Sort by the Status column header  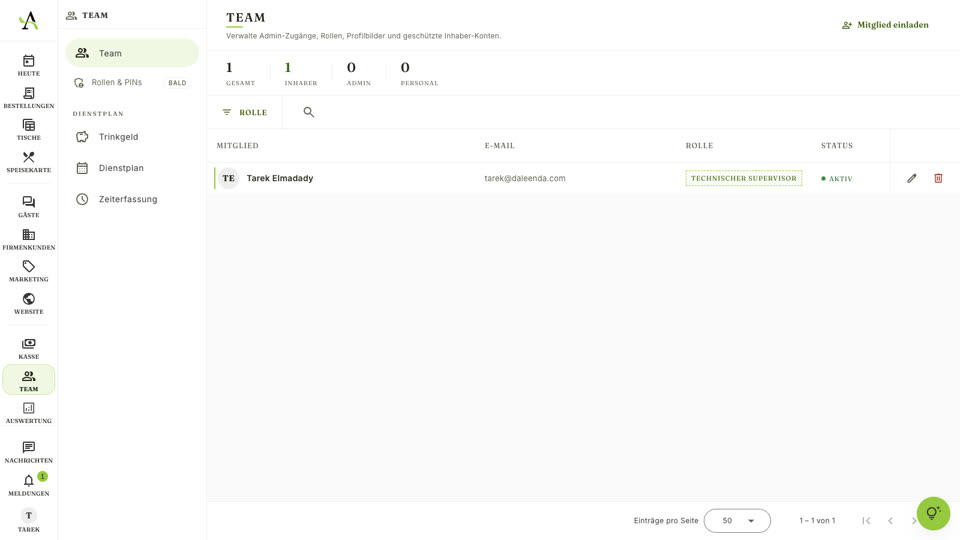pyautogui.click(x=837, y=146)
